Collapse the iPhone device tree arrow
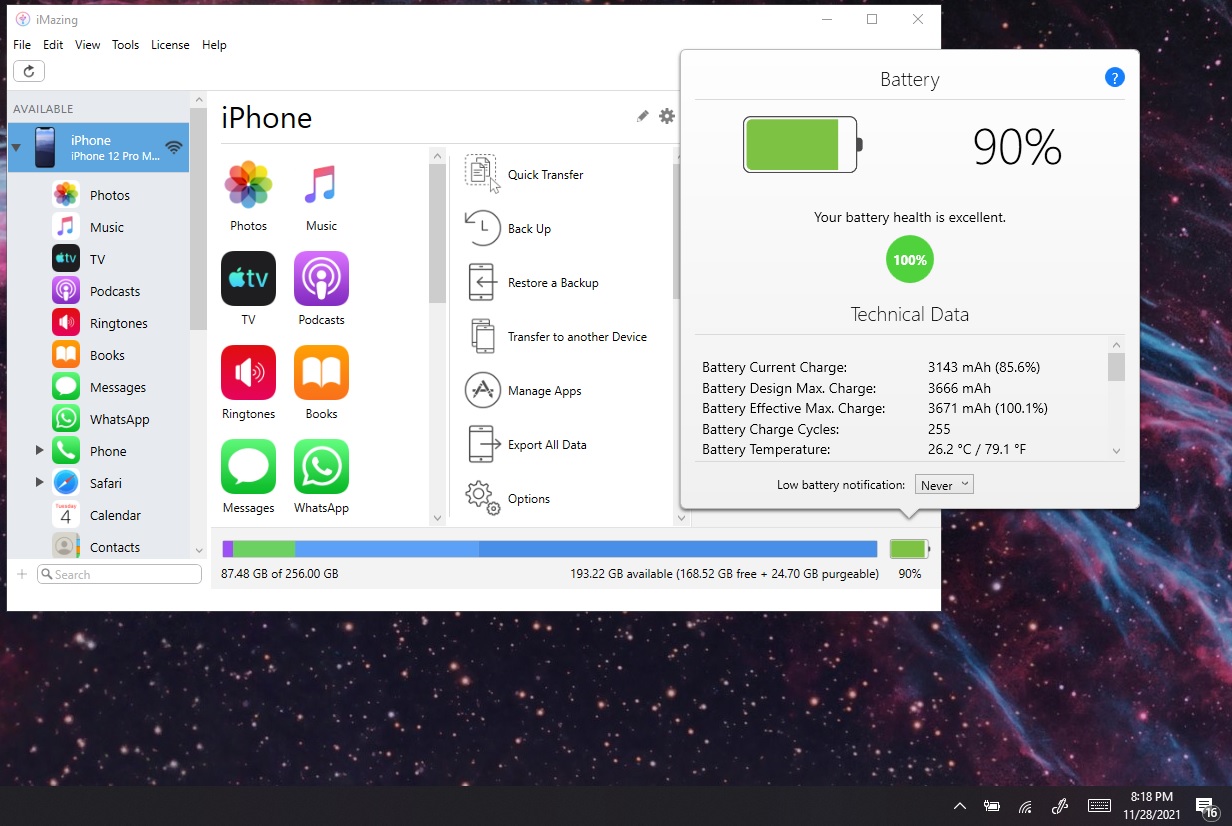The image size is (1232, 826). 16,148
